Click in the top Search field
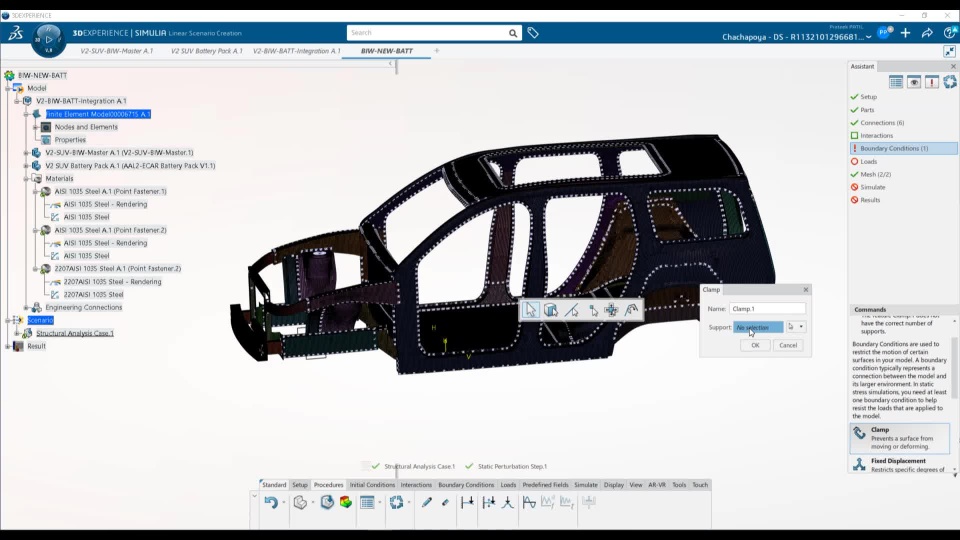The image size is (960, 540). point(427,33)
